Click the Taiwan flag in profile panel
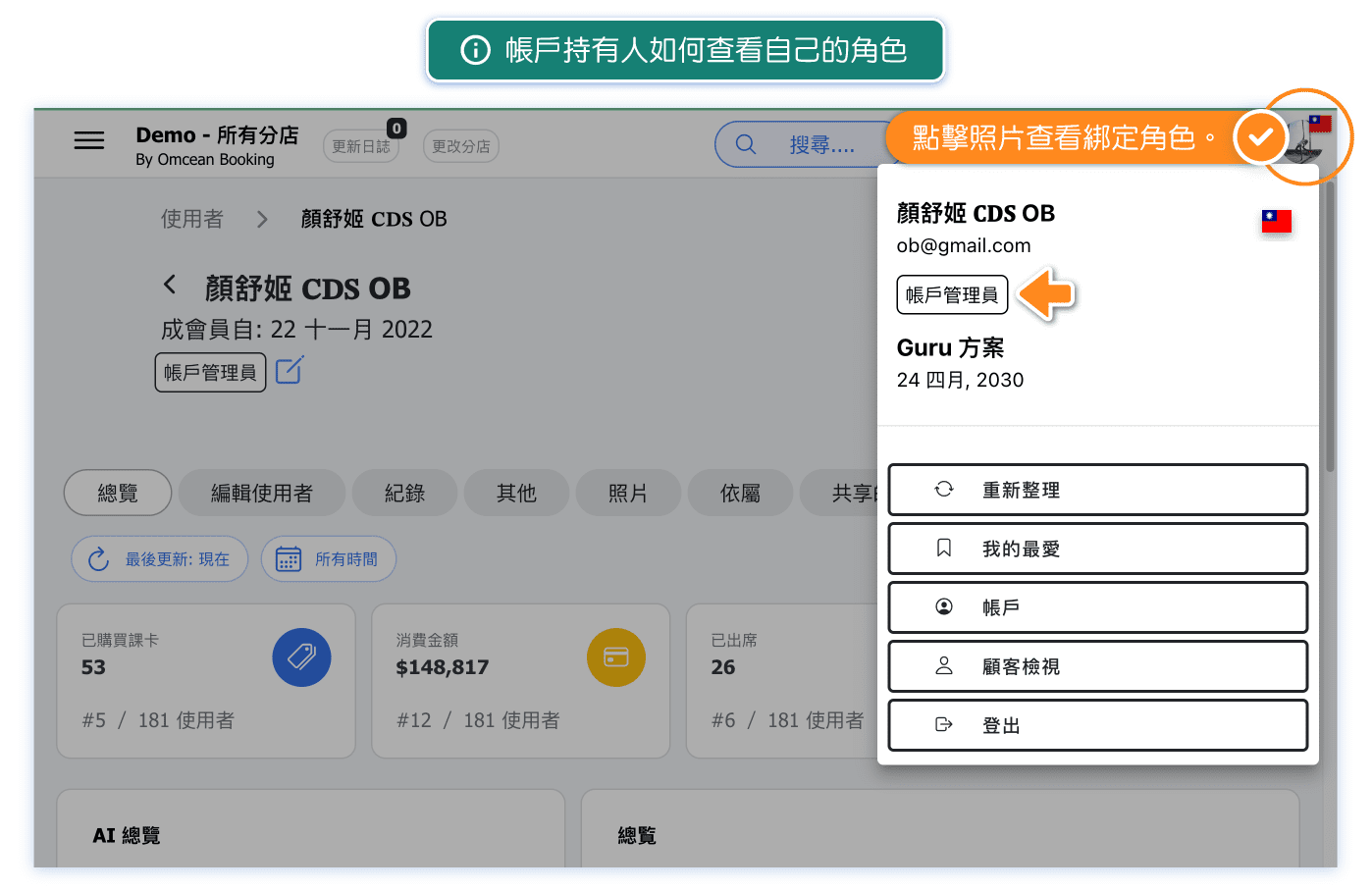The height and width of the screenshot is (891, 1372). 1276,222
